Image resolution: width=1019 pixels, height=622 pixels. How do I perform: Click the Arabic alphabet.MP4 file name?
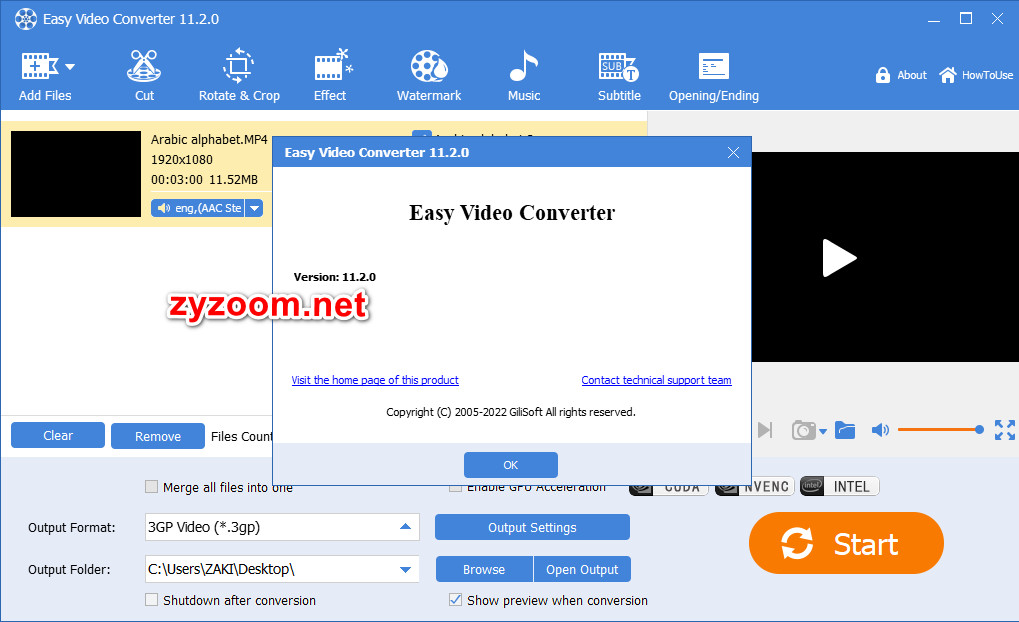(x=209, y=139)
